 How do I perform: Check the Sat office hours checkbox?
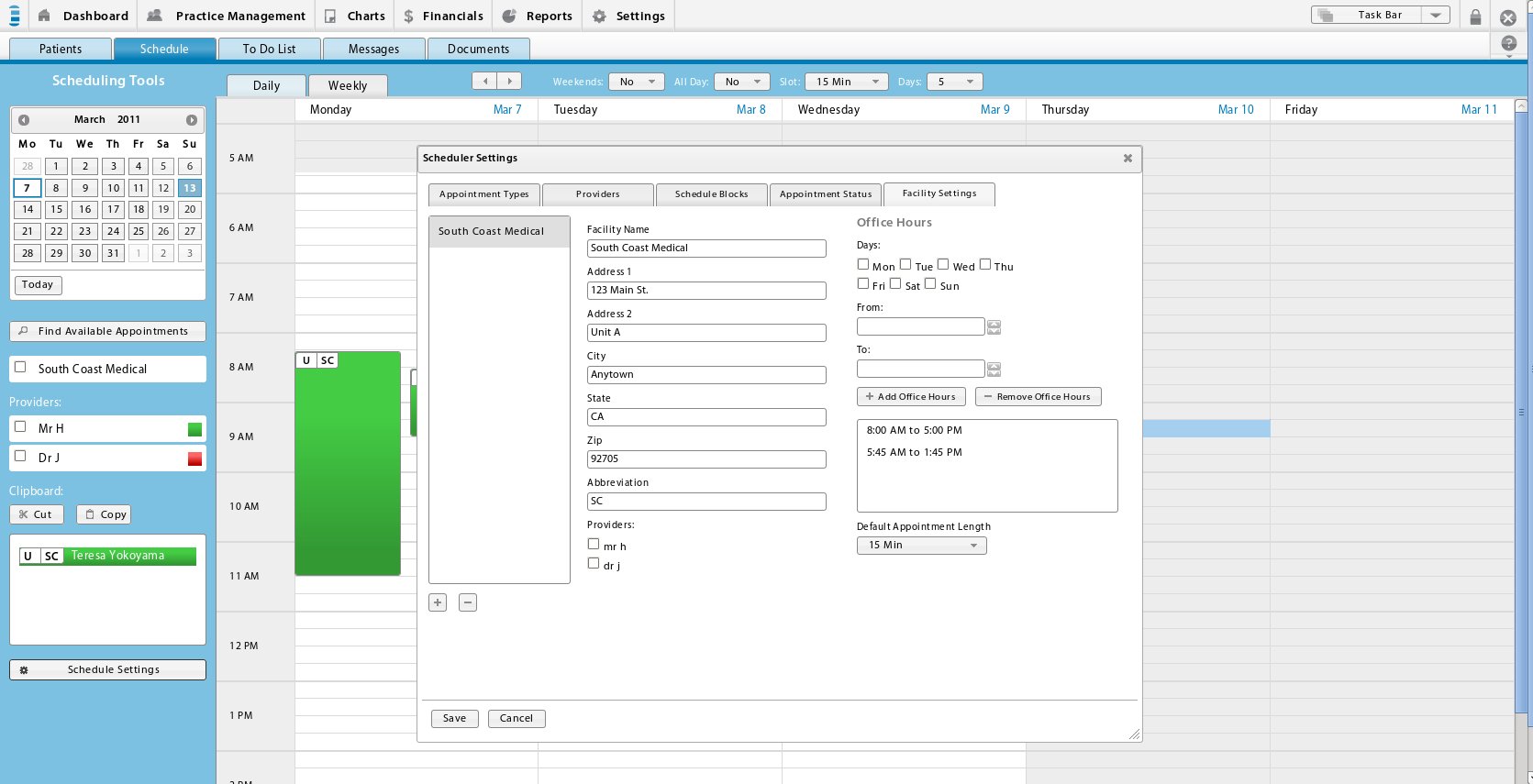coord(895,284)
